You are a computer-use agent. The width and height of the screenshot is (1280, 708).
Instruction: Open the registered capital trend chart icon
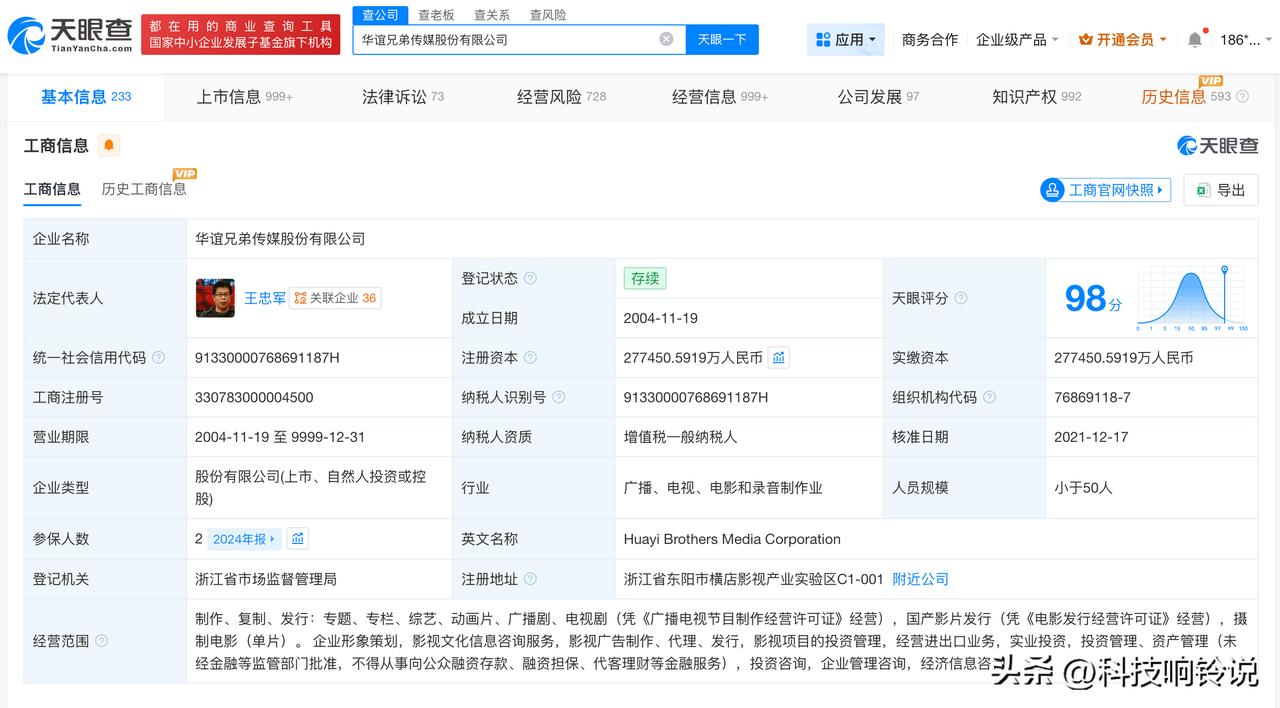tap(780, 357)
